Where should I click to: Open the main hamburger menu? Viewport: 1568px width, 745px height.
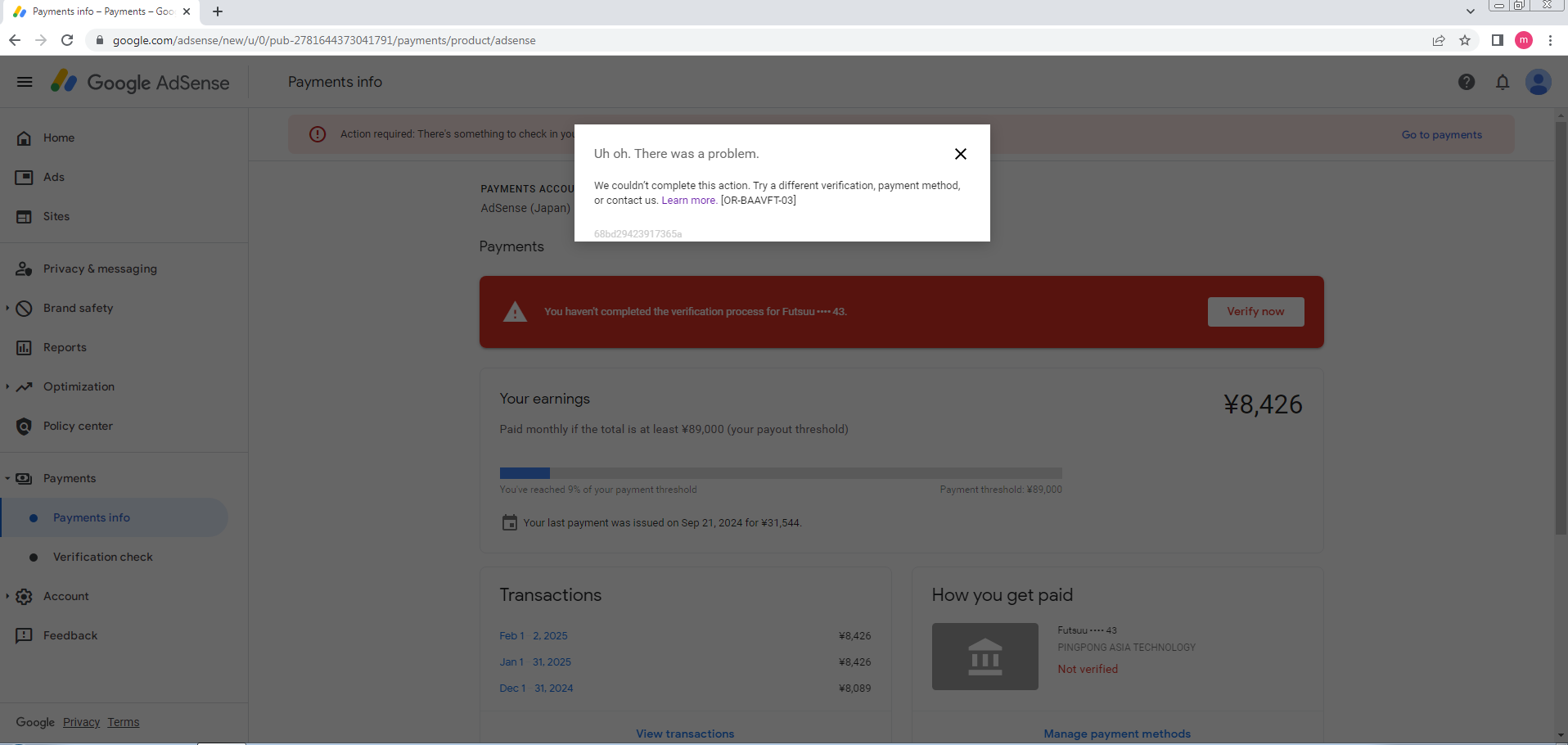25,82
